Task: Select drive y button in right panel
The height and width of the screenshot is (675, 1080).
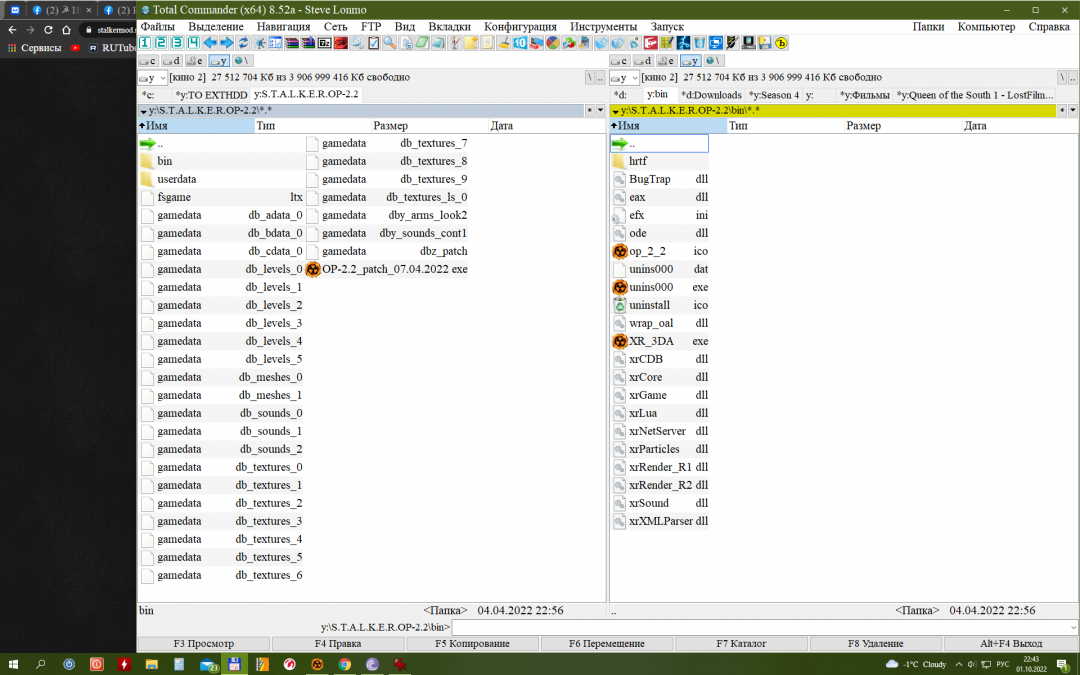Action: [x=690, y=61]
